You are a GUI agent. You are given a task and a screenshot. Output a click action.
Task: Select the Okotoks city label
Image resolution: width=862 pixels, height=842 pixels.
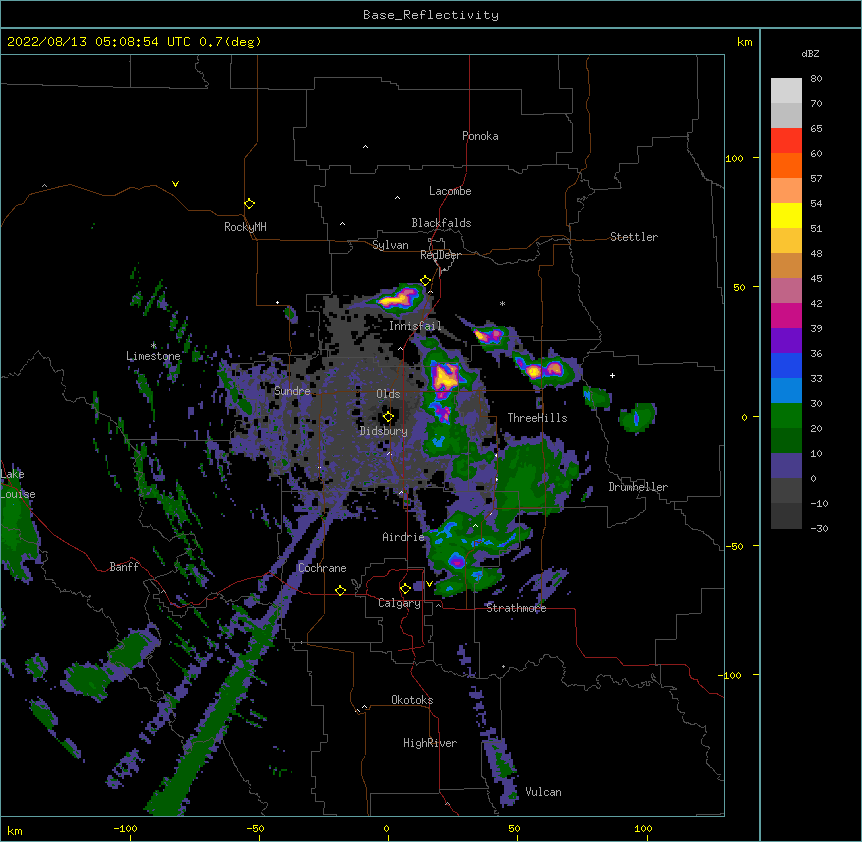point(412,700)
